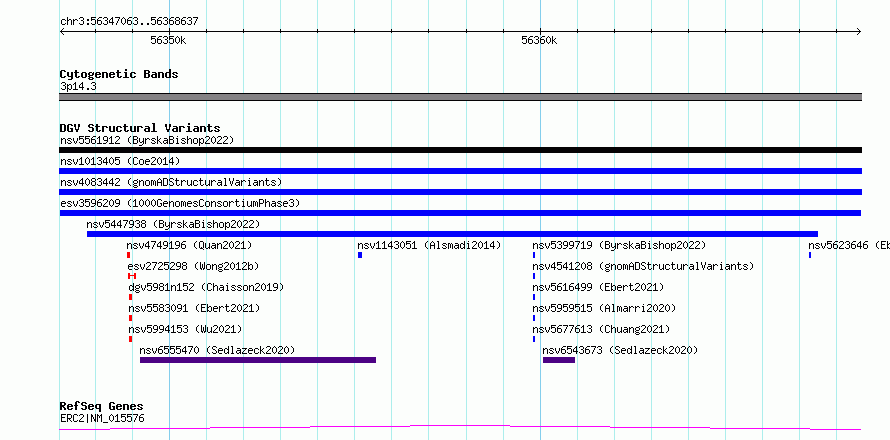Open nsv4749196 (Quan2021) label
This screenshot has width=890, height=440.
[x=189, y=245]
